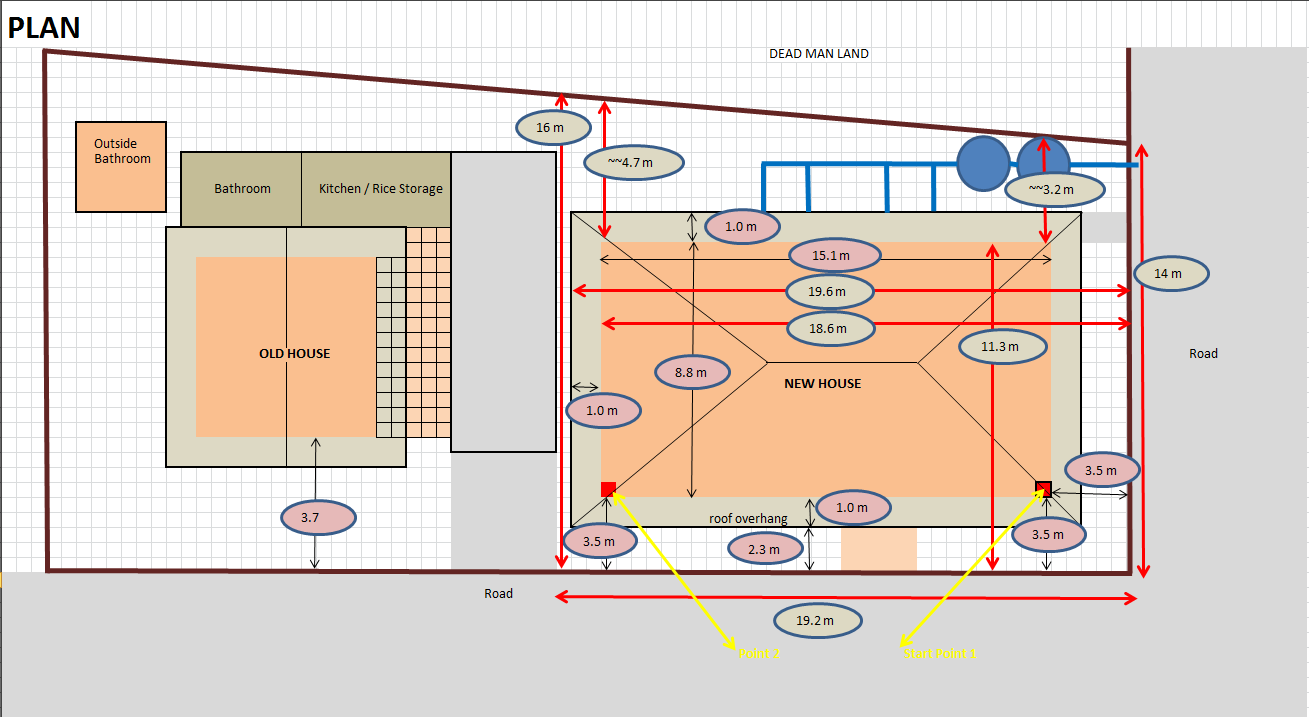Image resolution: width=1309 pixels, height=717 pixels.
Task: Click the 19.6 m dimension oval
Action: 830,292
